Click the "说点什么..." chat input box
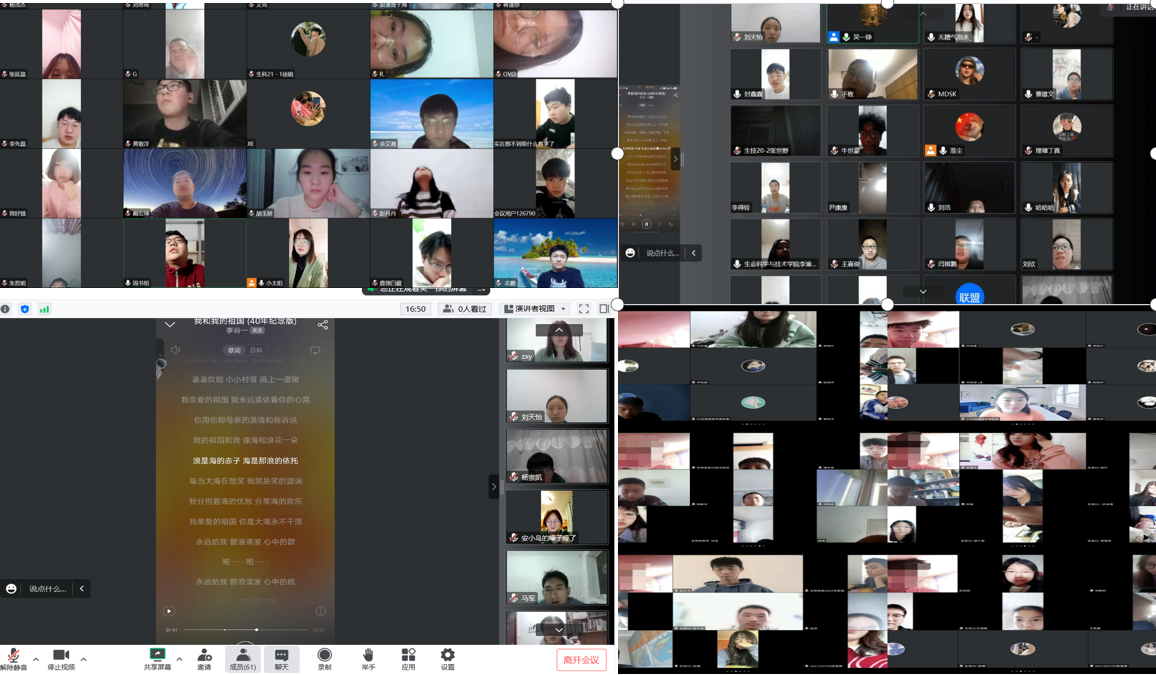The height and width of the screenshot is (675, 1156). tap(47, 589)
